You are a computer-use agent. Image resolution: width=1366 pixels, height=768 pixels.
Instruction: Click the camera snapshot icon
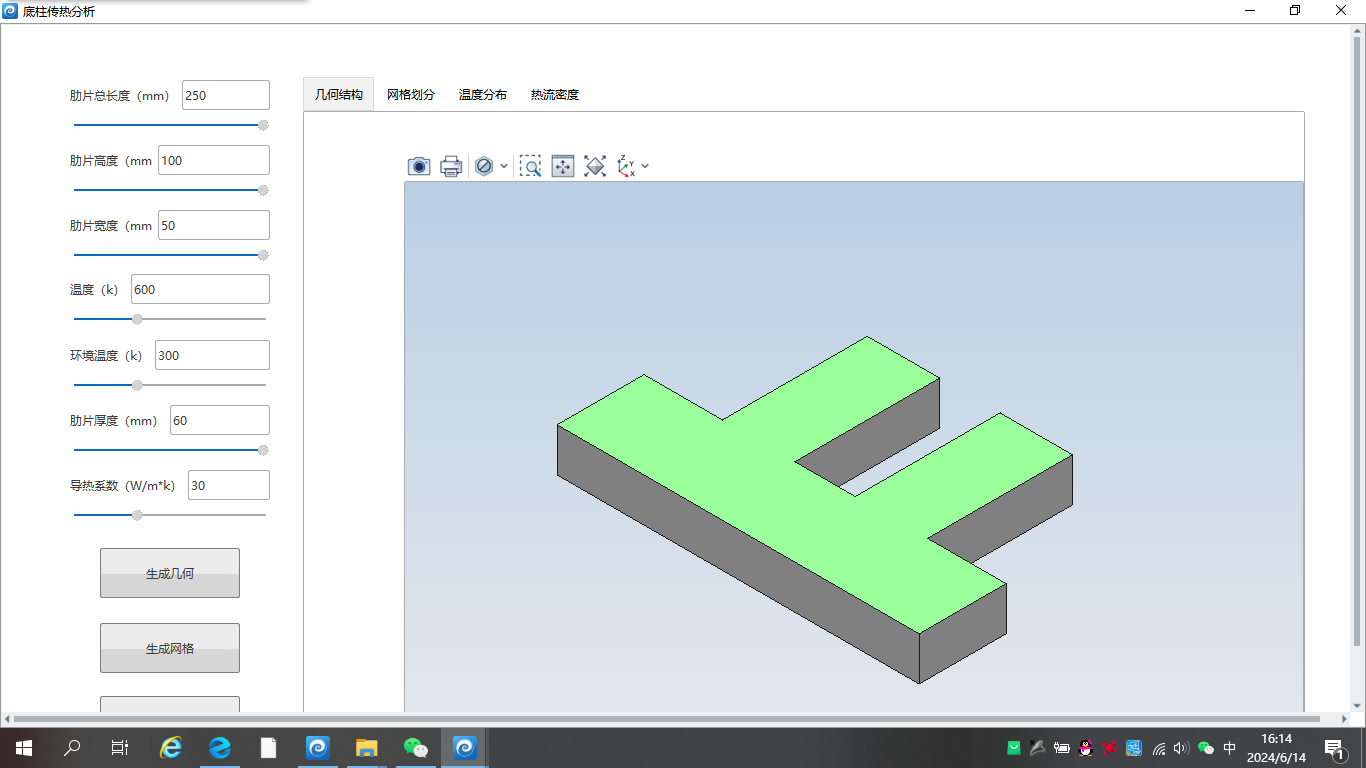click(419, 166)
